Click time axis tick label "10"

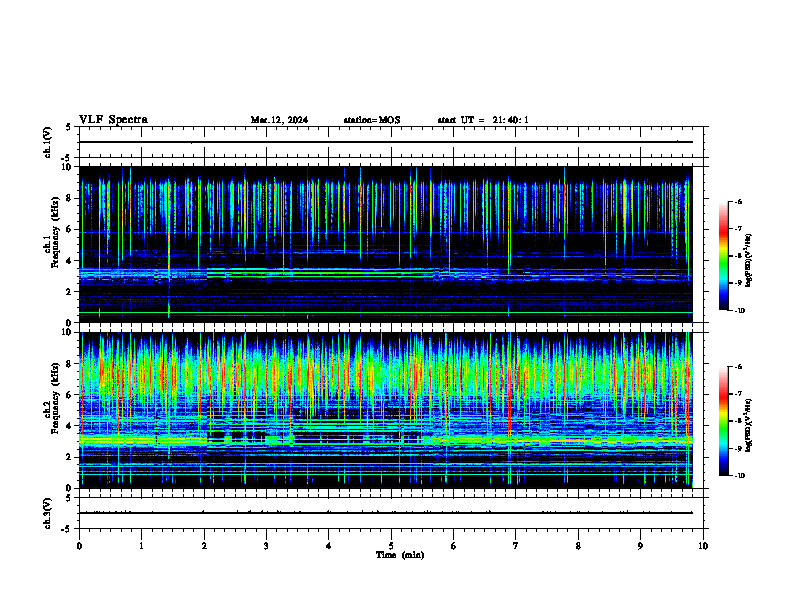click(x=703, y=546)
